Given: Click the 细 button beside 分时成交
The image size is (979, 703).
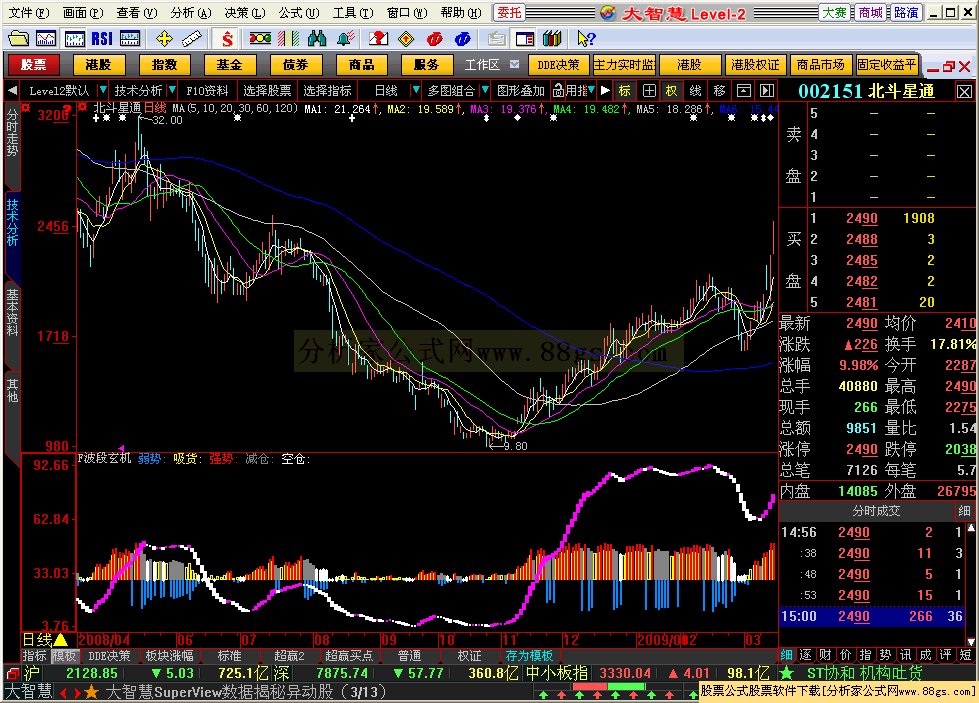Looking at the screenshot, I should (965, 511).
